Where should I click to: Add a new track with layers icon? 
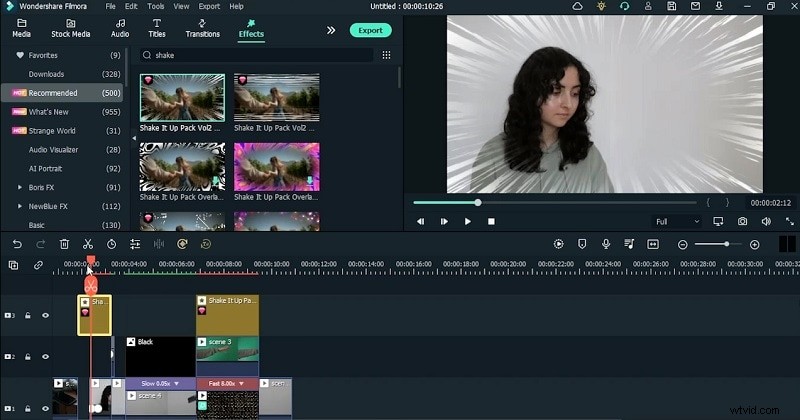click(x=14, y=265)
